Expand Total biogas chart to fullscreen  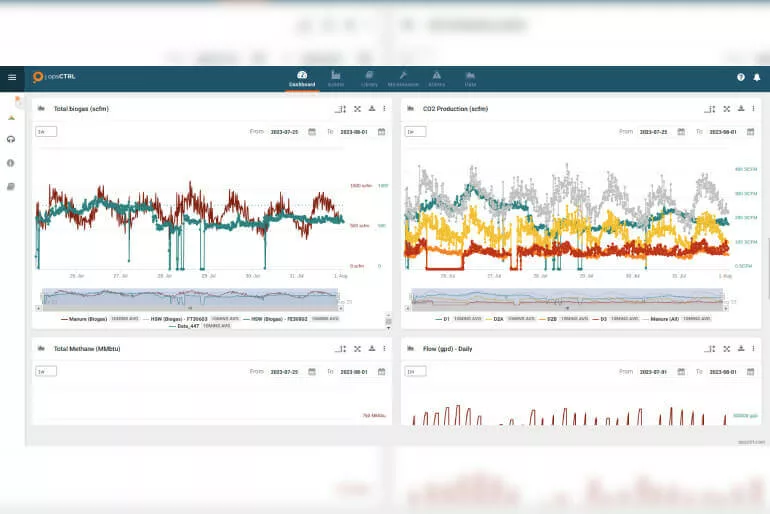tap(358, 109)
